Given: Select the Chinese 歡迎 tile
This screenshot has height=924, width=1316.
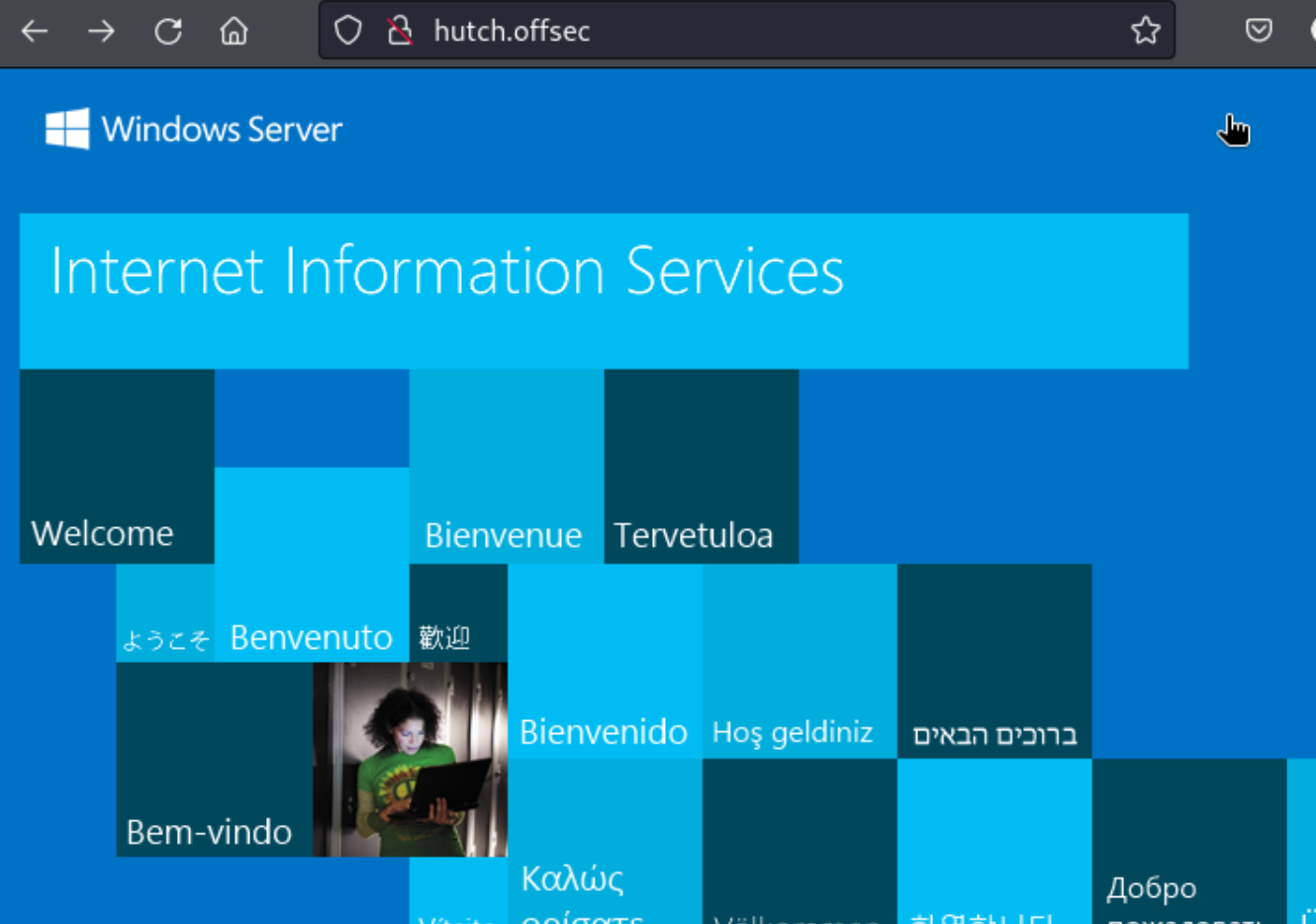Looking at the screenshot, I should pyautogui.click(x=458, y=613).
